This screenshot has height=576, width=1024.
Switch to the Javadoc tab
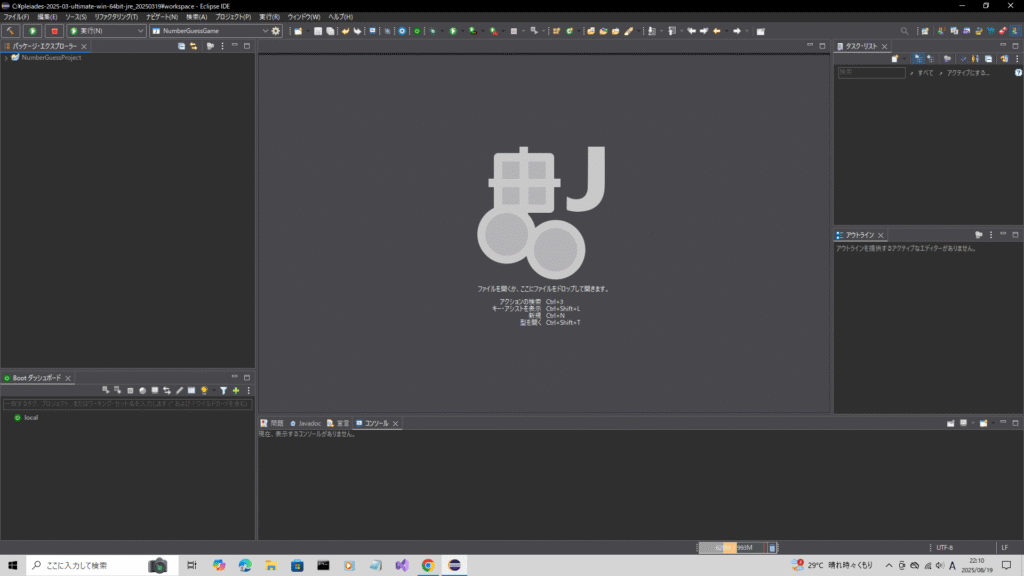click(x=305, y=423)
